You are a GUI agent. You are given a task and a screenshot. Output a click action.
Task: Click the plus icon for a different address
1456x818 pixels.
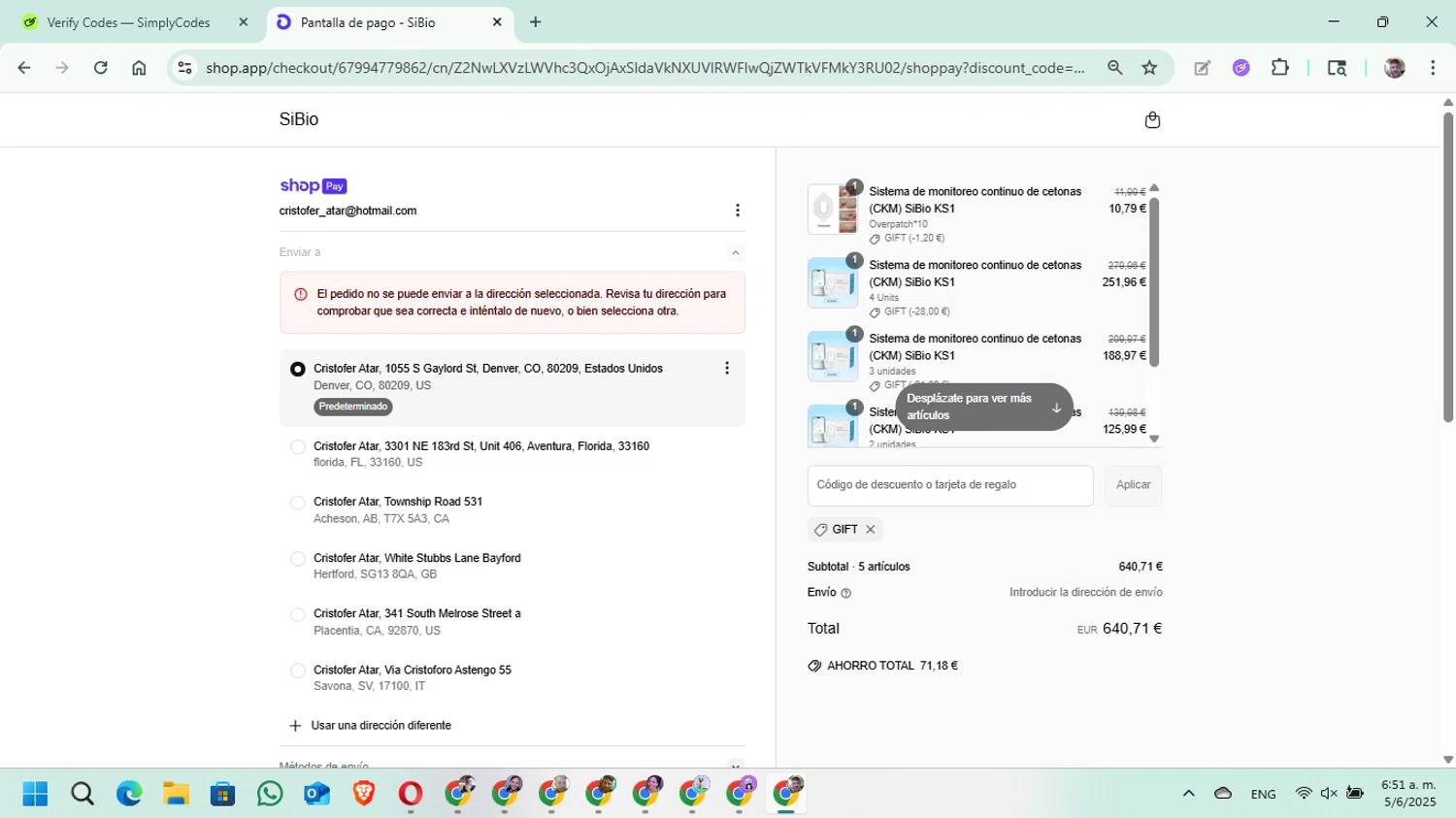tap(295, 726)
